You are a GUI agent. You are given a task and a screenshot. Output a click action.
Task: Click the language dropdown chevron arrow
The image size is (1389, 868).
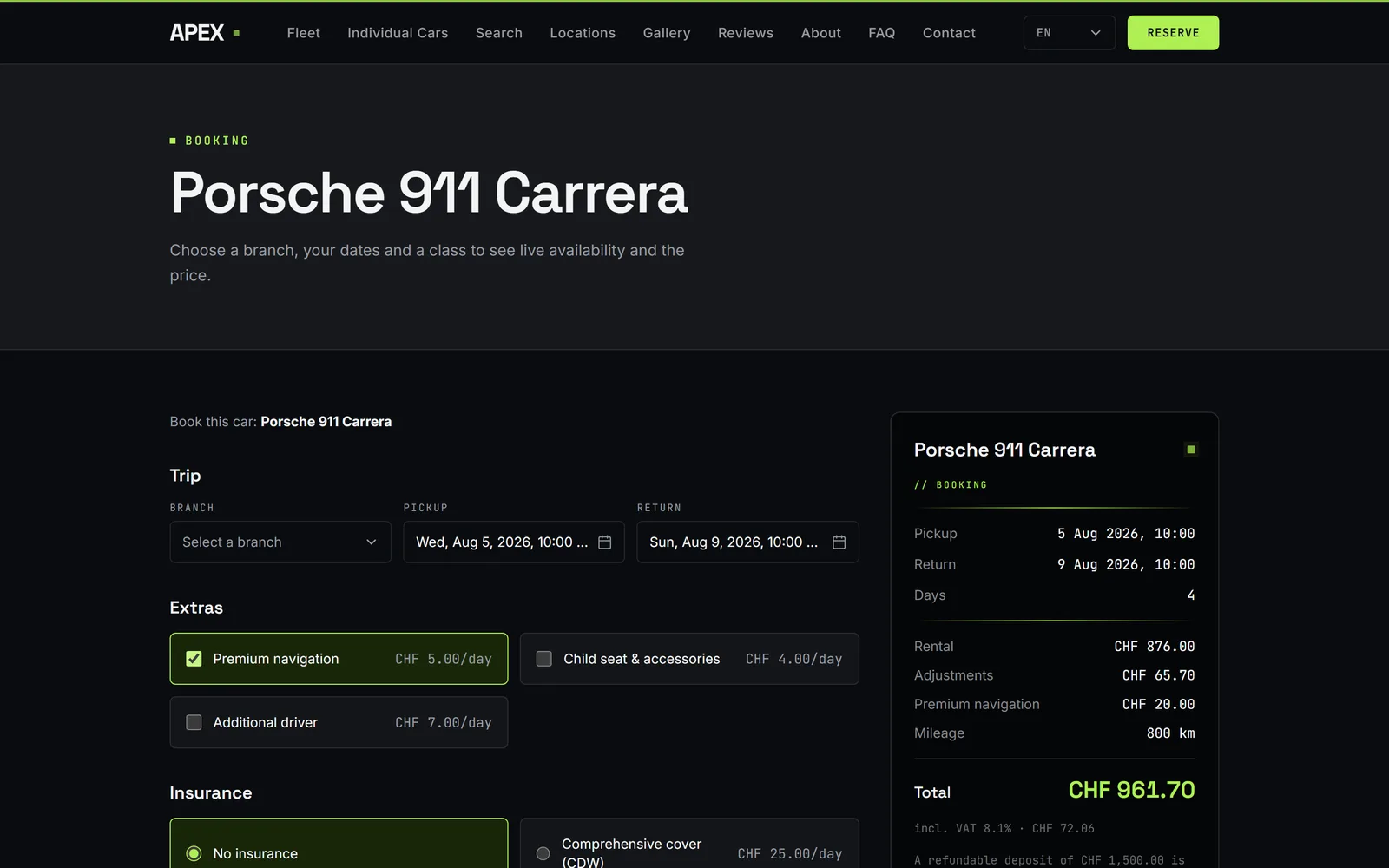[1096, 33]
